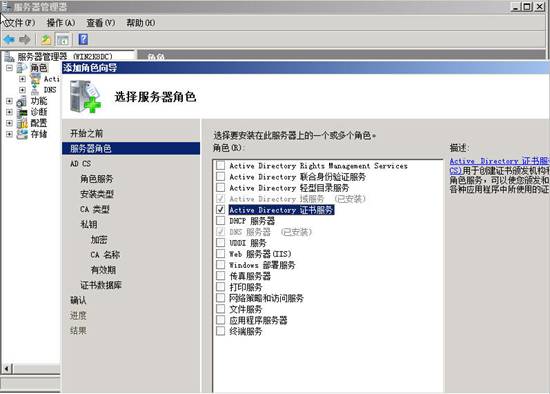Uncheck Active Directory 证书服务 checkbox
The width and height of the screenshot is (550, 394).
[x=221, y=210]
